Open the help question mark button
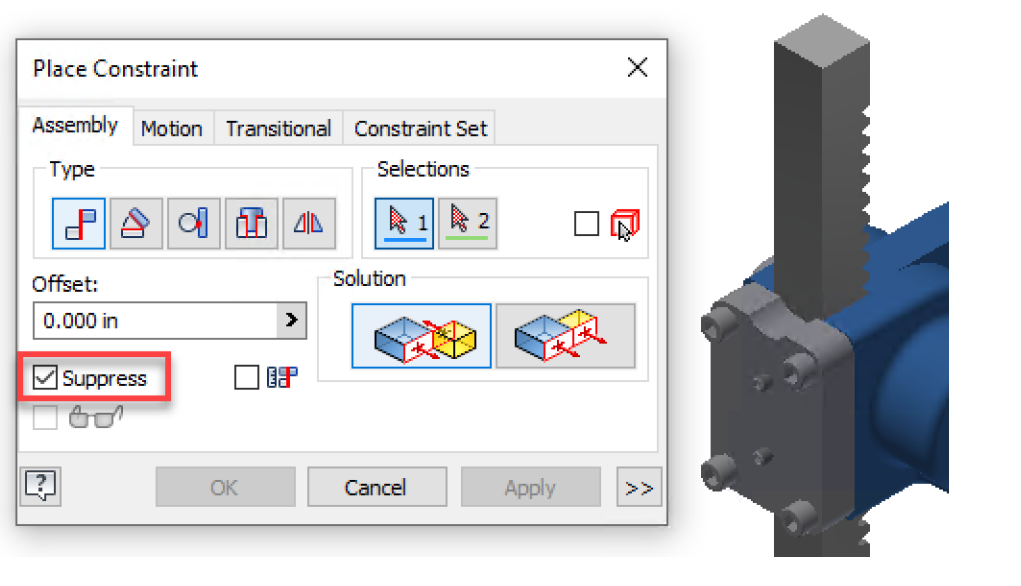Viewport: 1021px width, 586px height. (41, 486)
